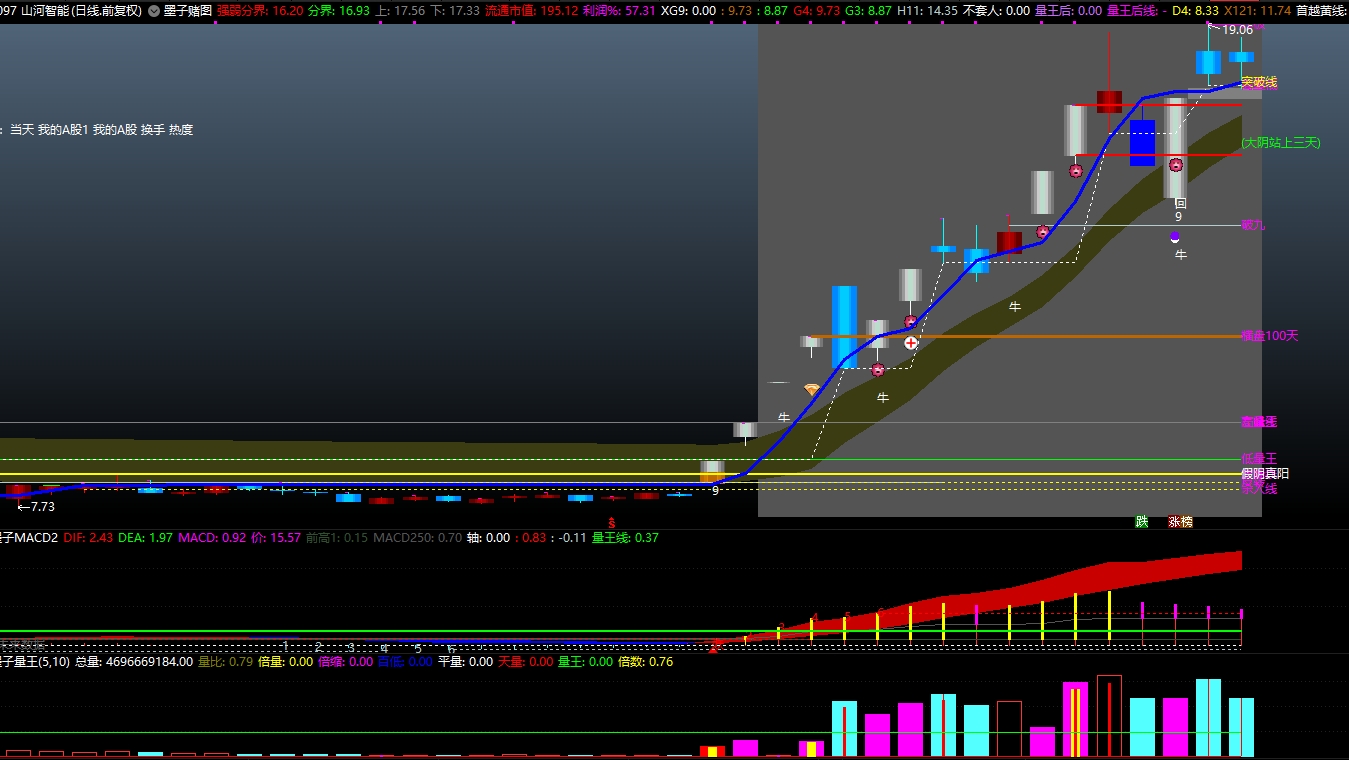Click the orange diamond signal icon

812,389
